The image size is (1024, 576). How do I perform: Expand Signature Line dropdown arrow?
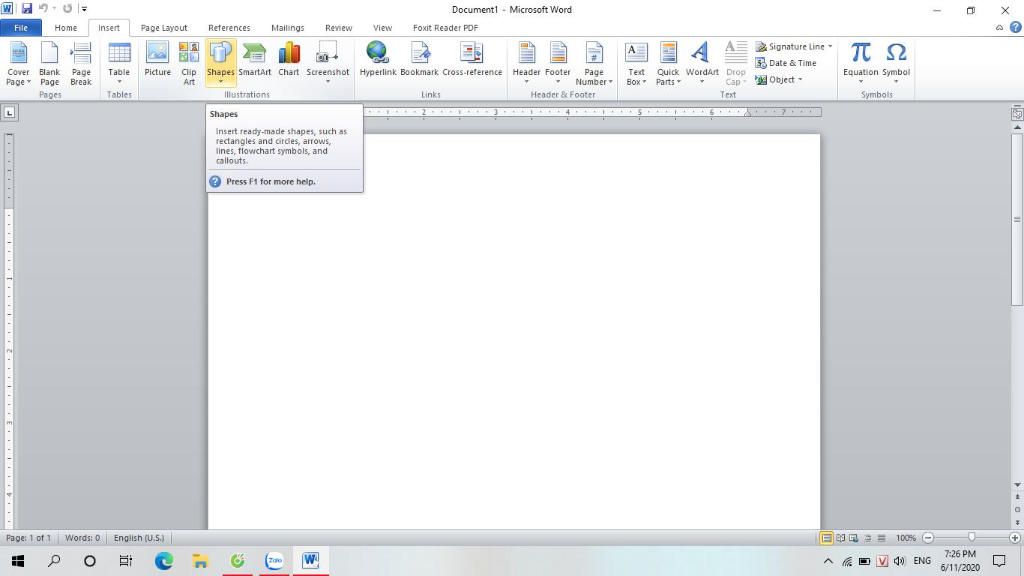(830, 46)
